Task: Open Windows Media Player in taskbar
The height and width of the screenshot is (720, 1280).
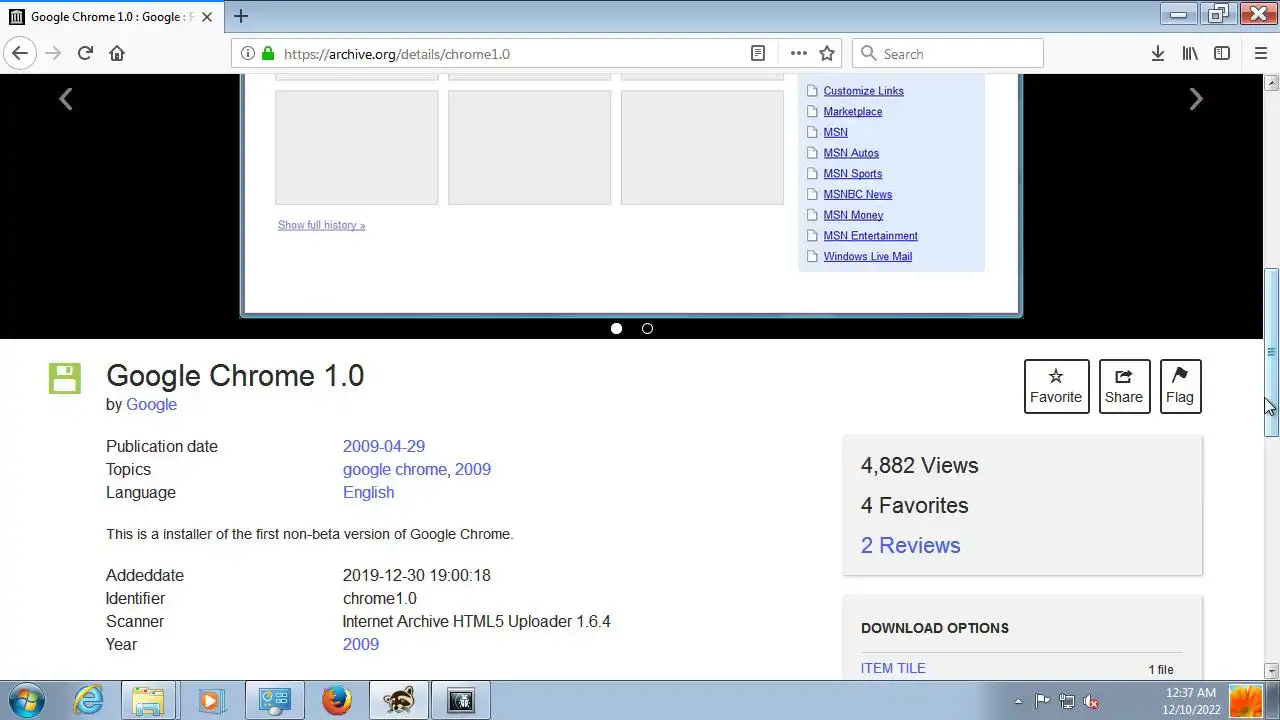Action: click(210, 700)
